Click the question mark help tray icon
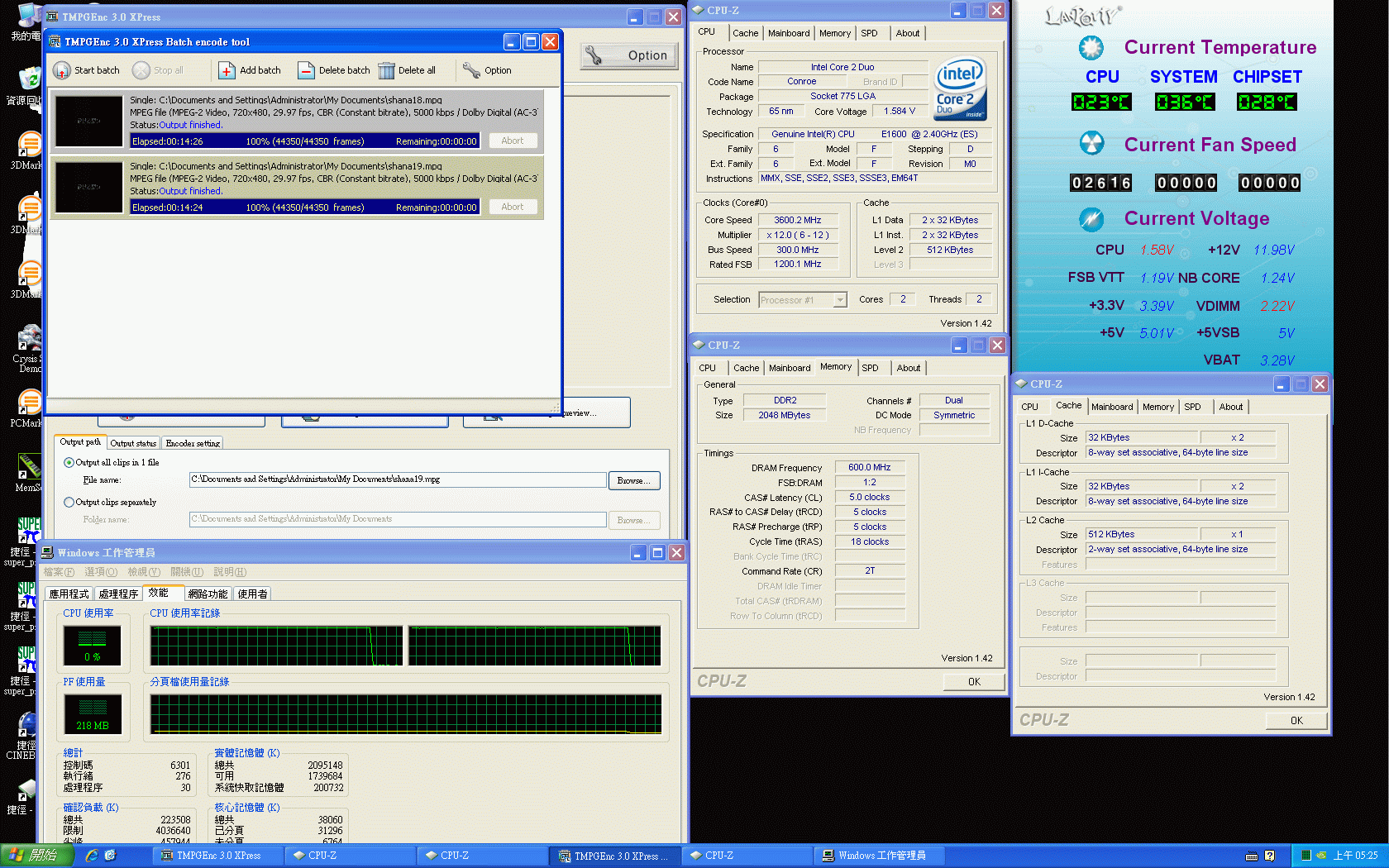 click(x=1269, y=856)
